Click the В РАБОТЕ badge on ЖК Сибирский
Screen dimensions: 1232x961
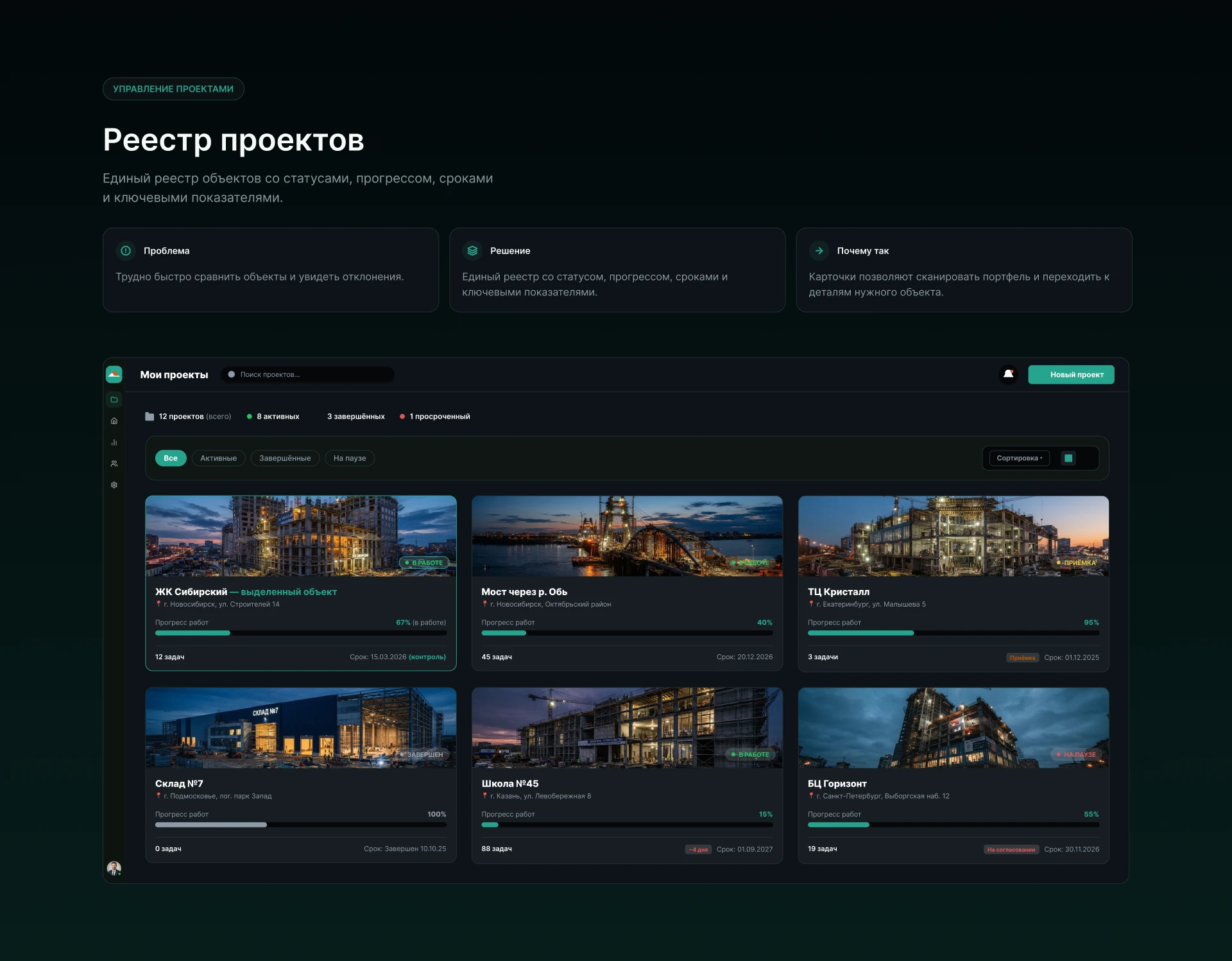(424, 562)
